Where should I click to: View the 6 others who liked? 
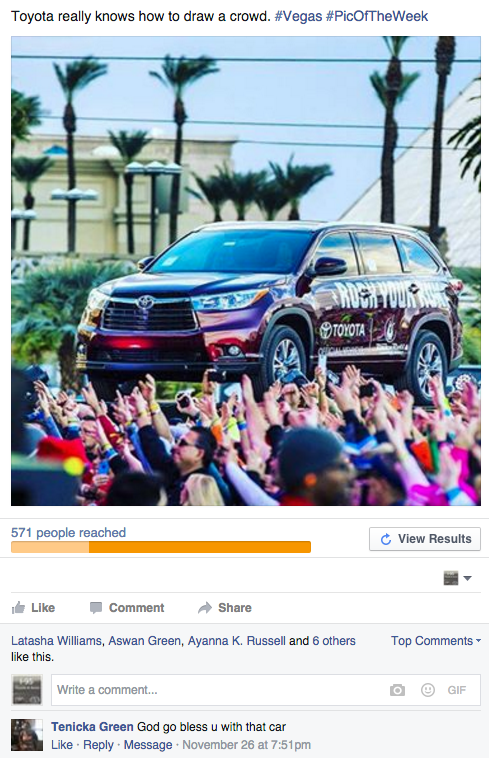[334, 641]
